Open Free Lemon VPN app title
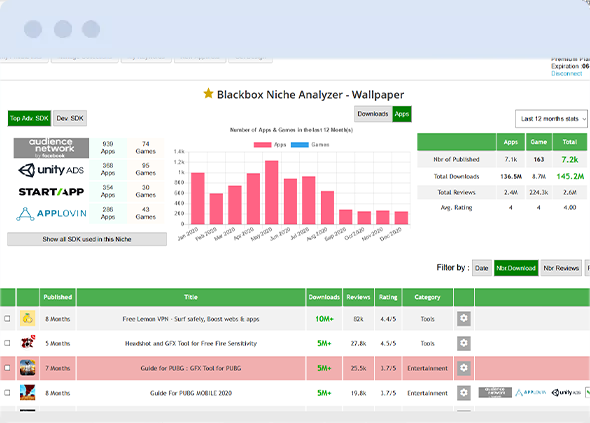Image resolution: width=590 pixels, height=423 pixels. 191,319
